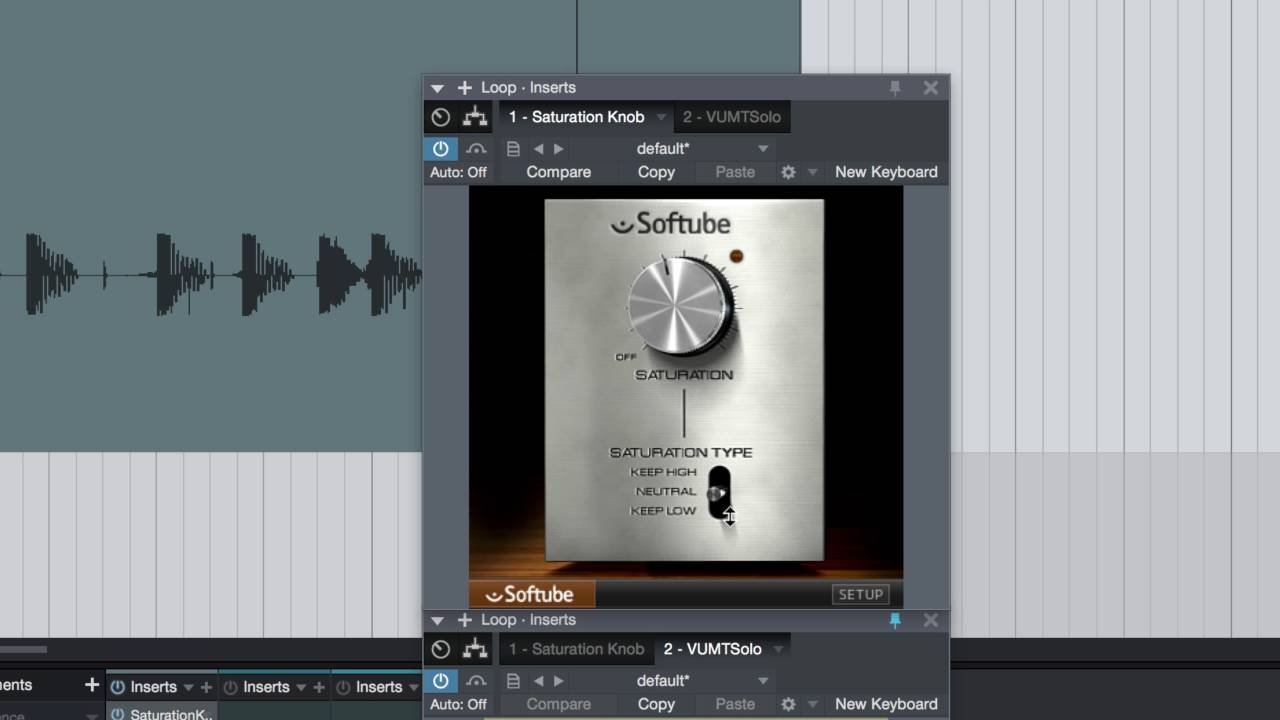The height and width of the screenshot is (720, 1280).
Task: Click 'Auto: Off' in the VUMTSolo window
Action: tap(458, 704)
